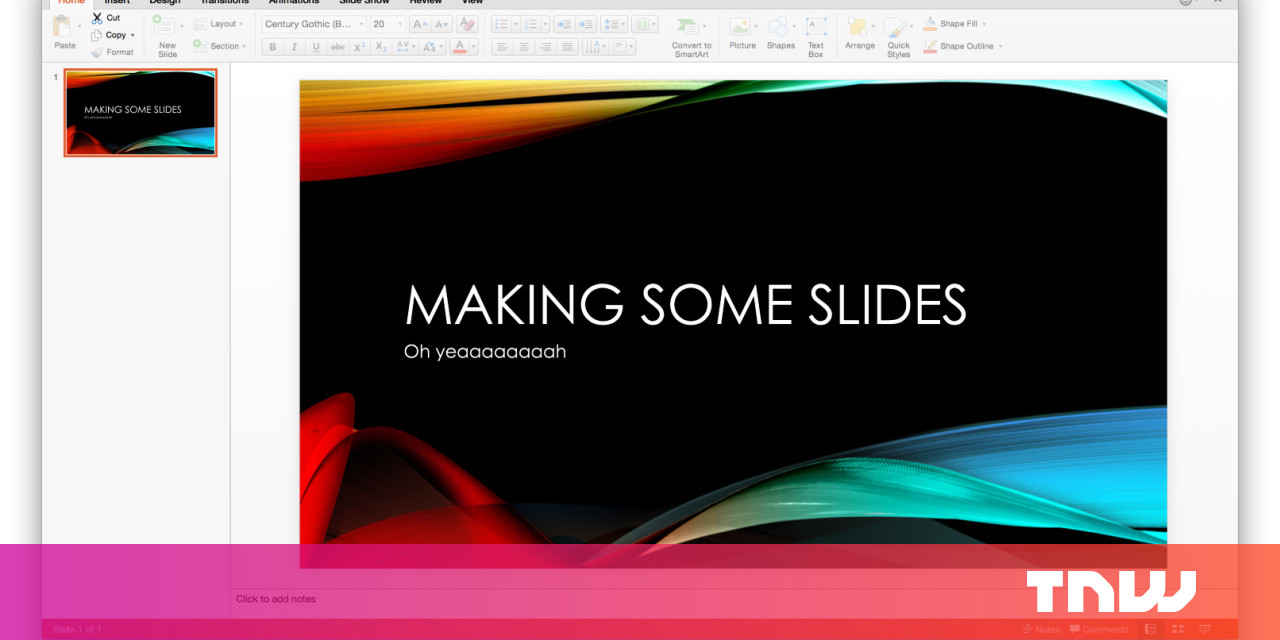Toggle italic formatting
Screen dimensions: 1280x640
tap(294, 47)
